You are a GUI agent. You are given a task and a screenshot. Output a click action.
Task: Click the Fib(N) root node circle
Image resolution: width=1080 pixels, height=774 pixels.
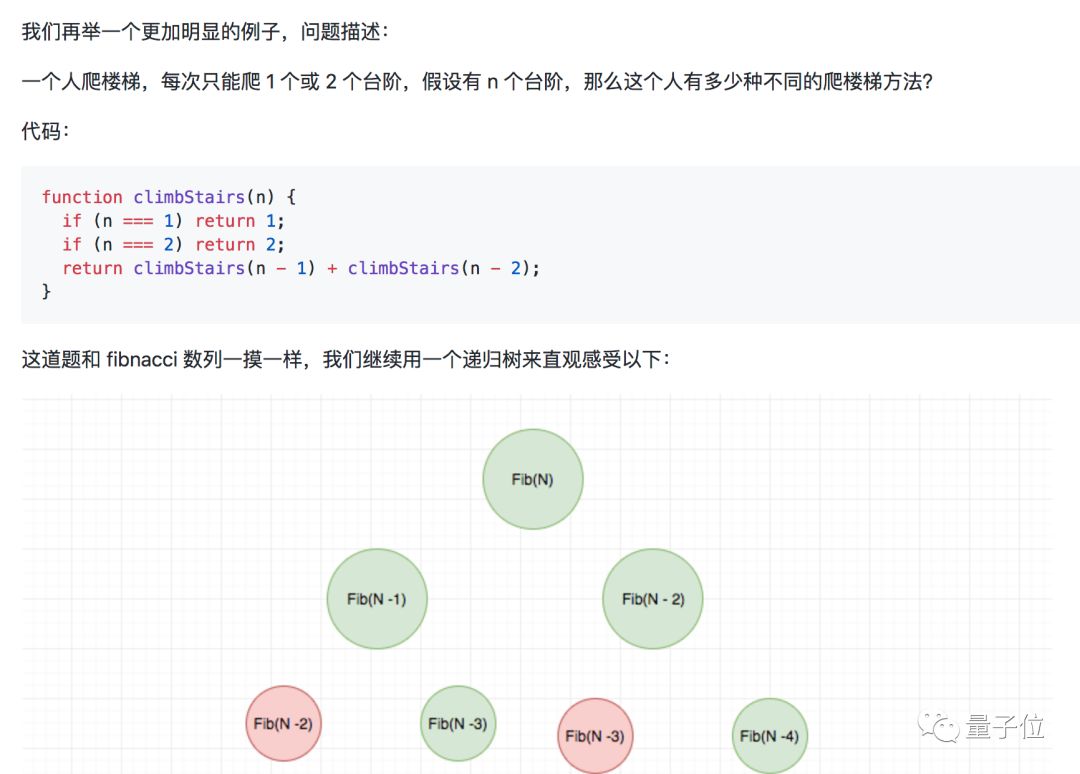click(532, 479)
